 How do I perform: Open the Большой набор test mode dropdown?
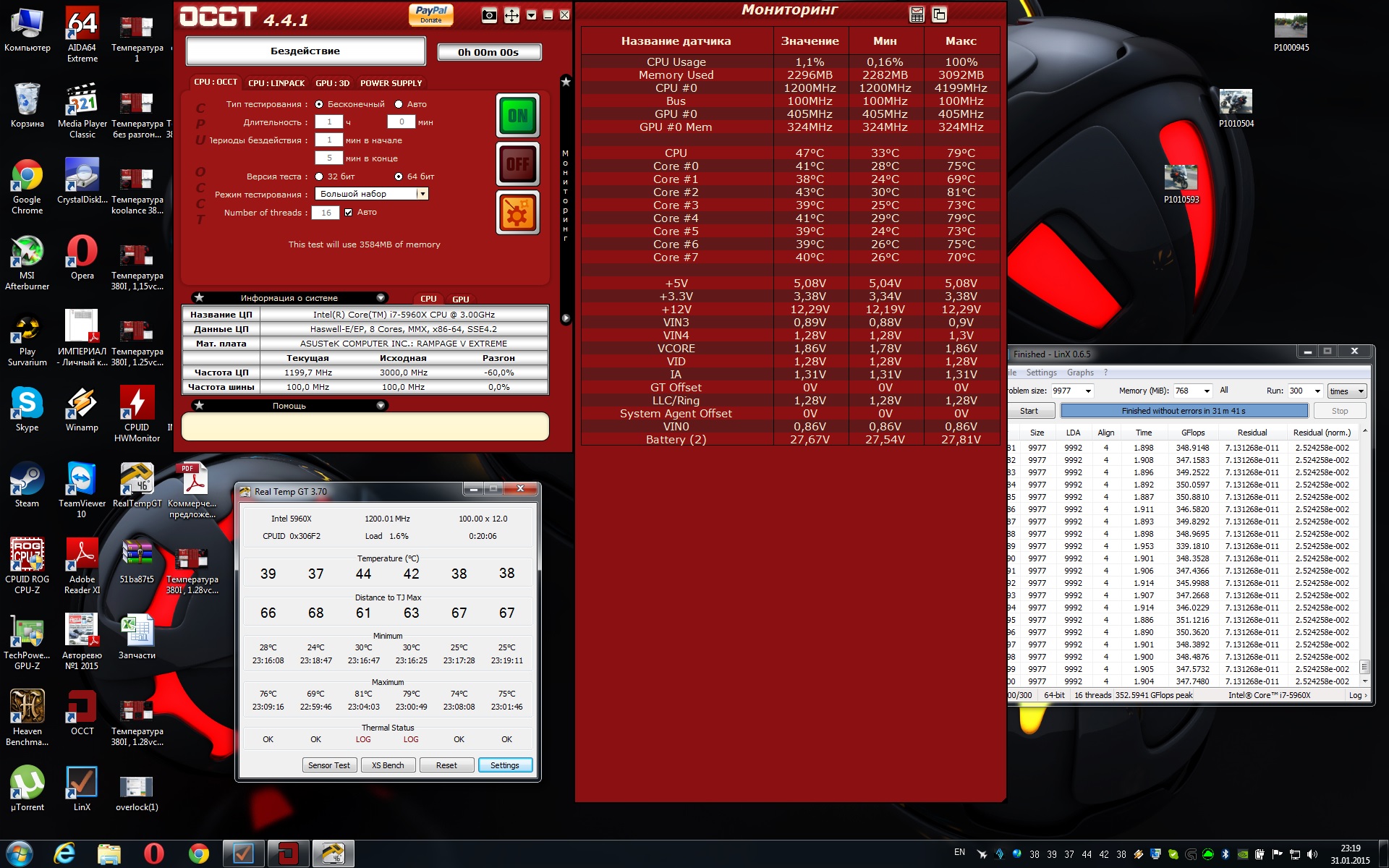tap(422, 194)
